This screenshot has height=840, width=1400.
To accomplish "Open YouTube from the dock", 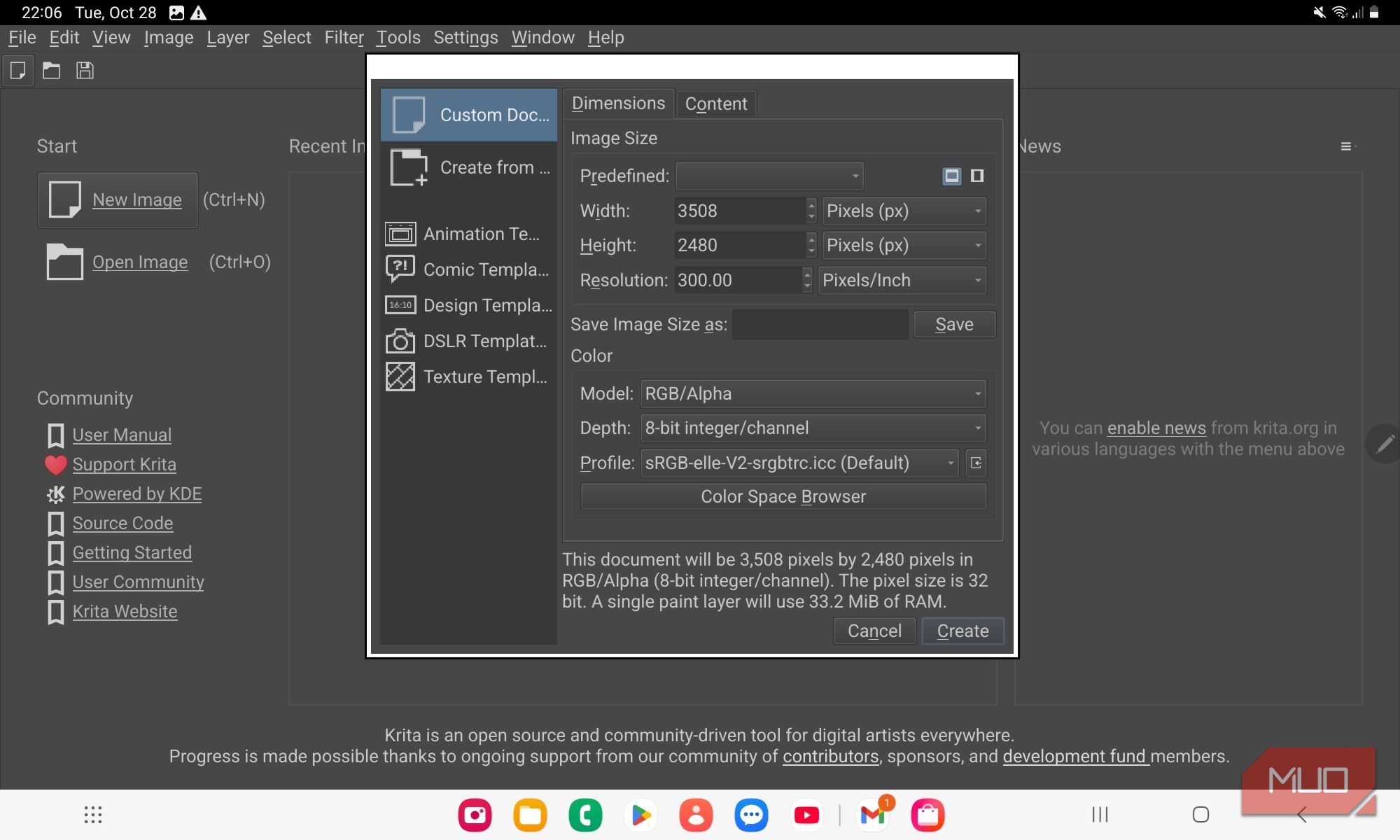I will [806, 815].
